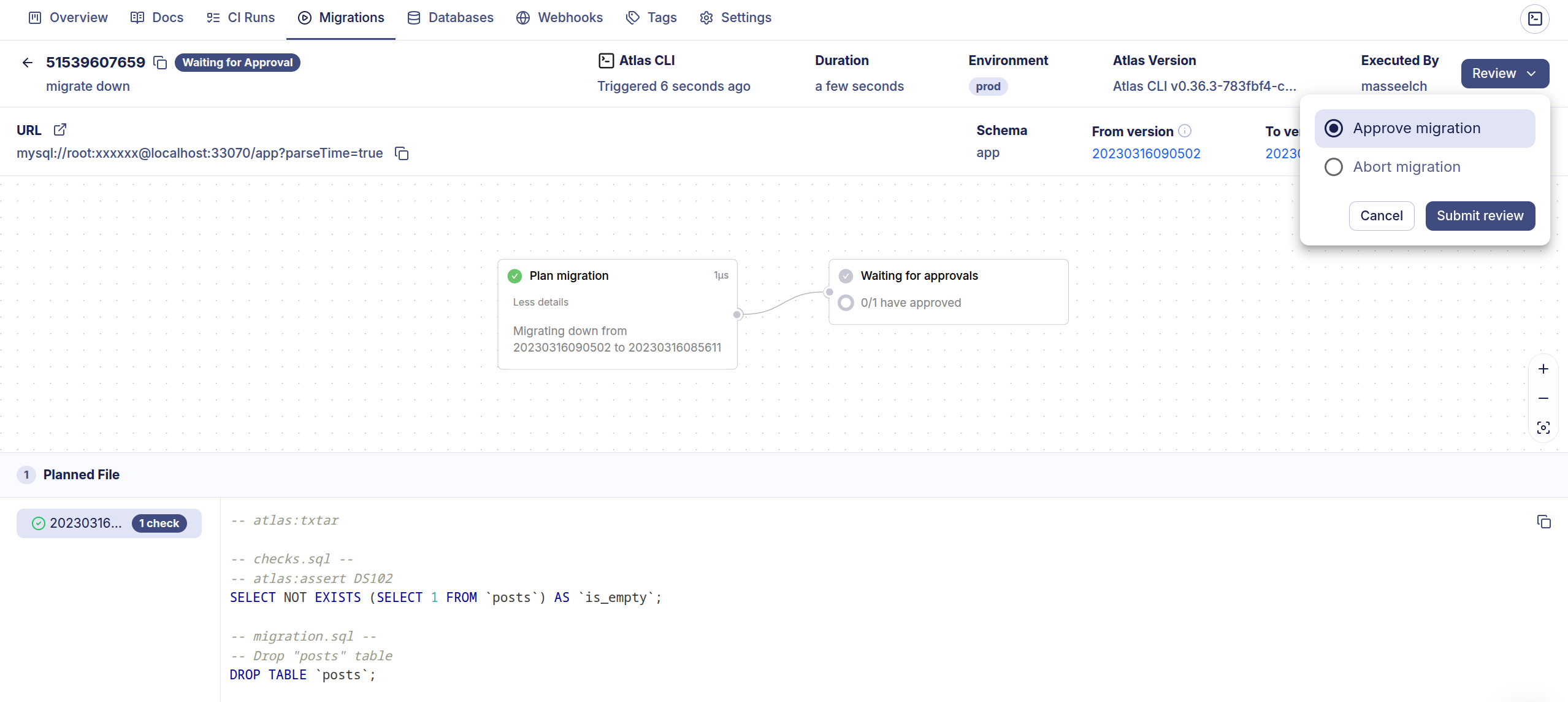Viewport: 1568px width, 702px height.
Task: Go back using the left arrow
Action: [27, 63]
